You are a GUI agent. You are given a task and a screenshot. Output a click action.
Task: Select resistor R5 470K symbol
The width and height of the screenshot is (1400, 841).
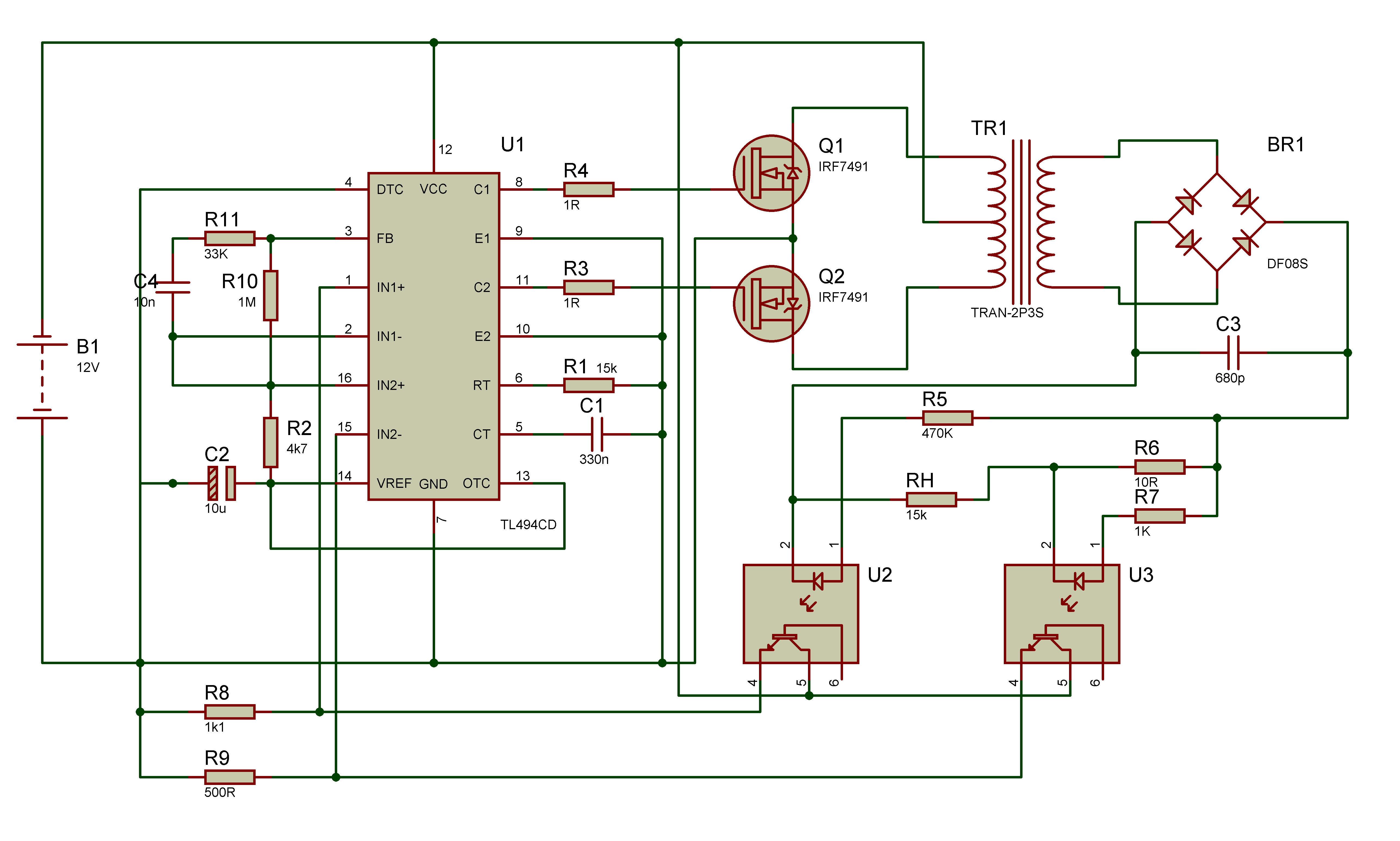pyautogui.click(x=947, y=418)
